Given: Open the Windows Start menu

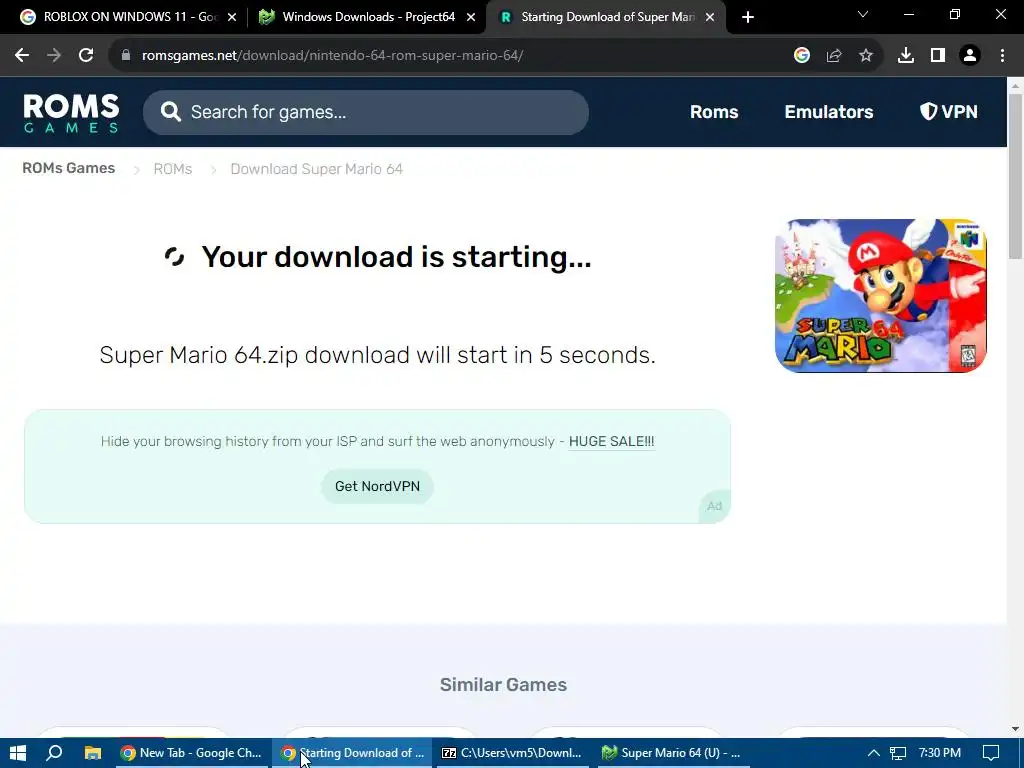Looking at the screenshot, I should tap(18, 753).
